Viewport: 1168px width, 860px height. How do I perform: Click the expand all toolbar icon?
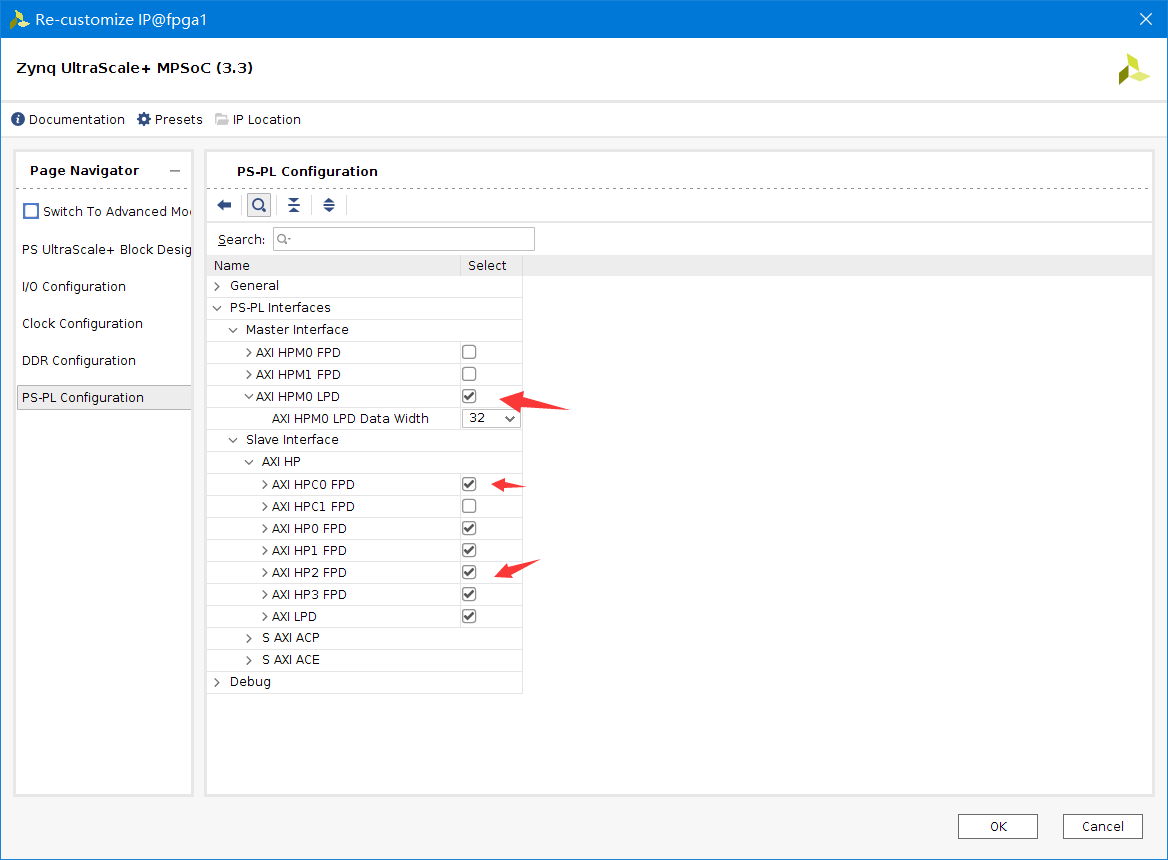pyautogui.click(x=328, y=206)
